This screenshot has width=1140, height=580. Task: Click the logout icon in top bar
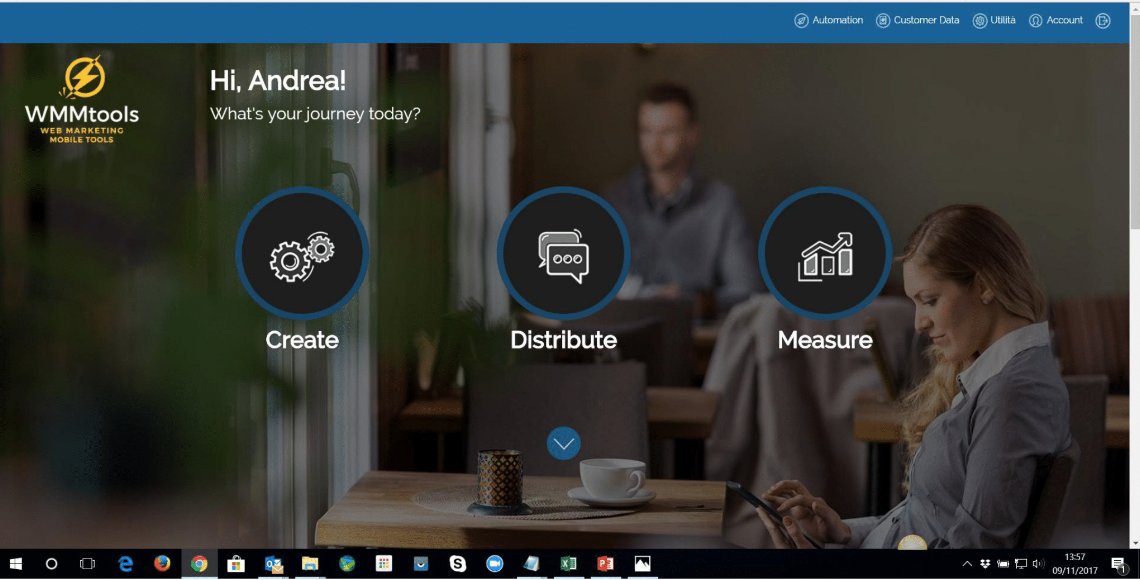[x=1103, y=20]
